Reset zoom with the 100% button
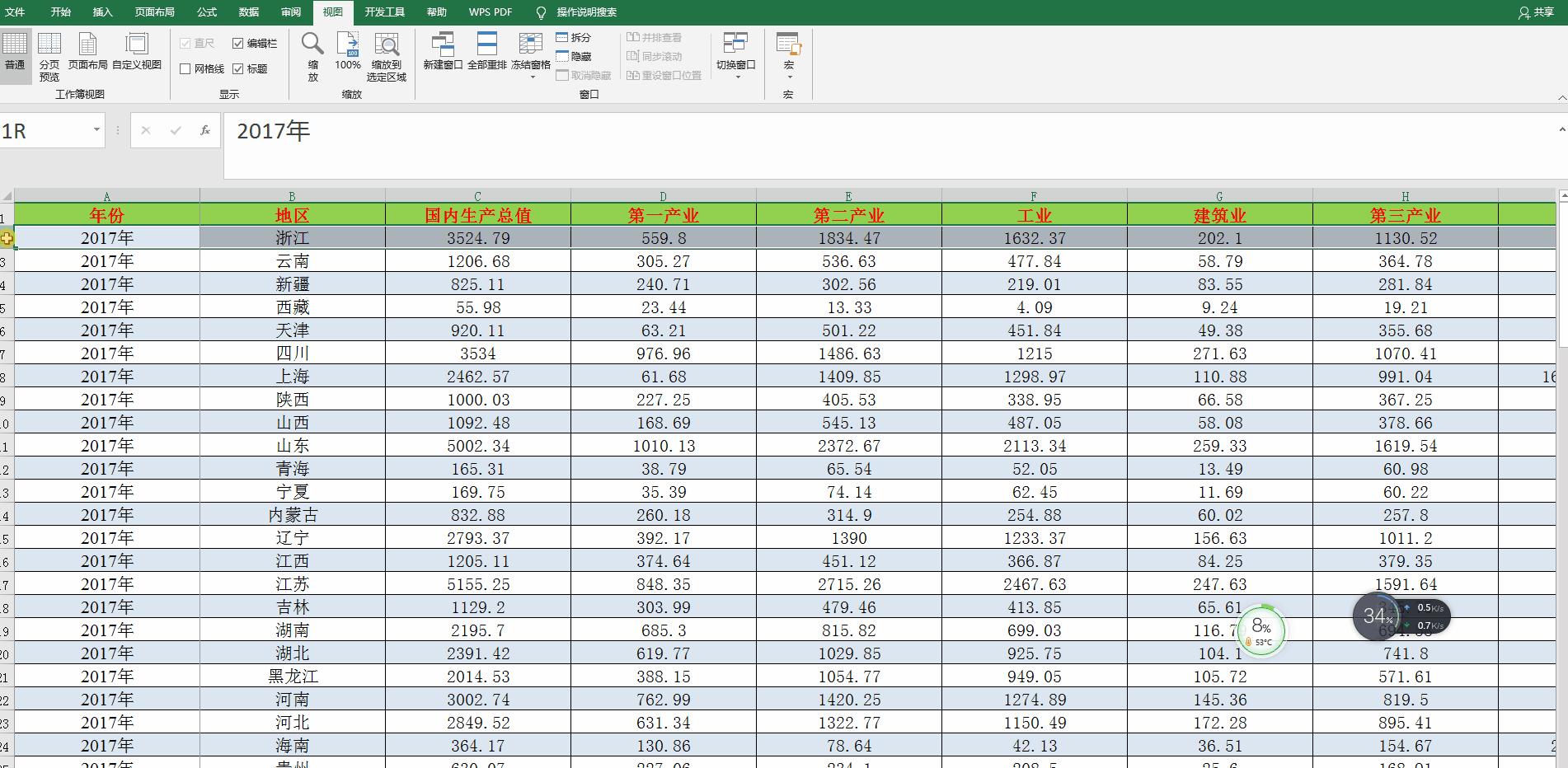The image size is (1568, 768). pyautogui.click(x=348, y=51)
